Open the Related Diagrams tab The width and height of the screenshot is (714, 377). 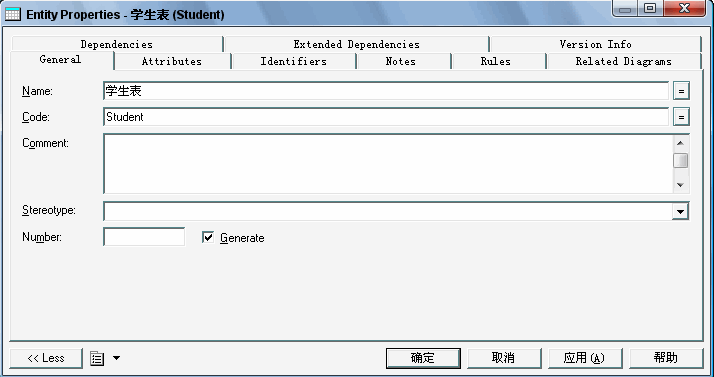point(624,61)
